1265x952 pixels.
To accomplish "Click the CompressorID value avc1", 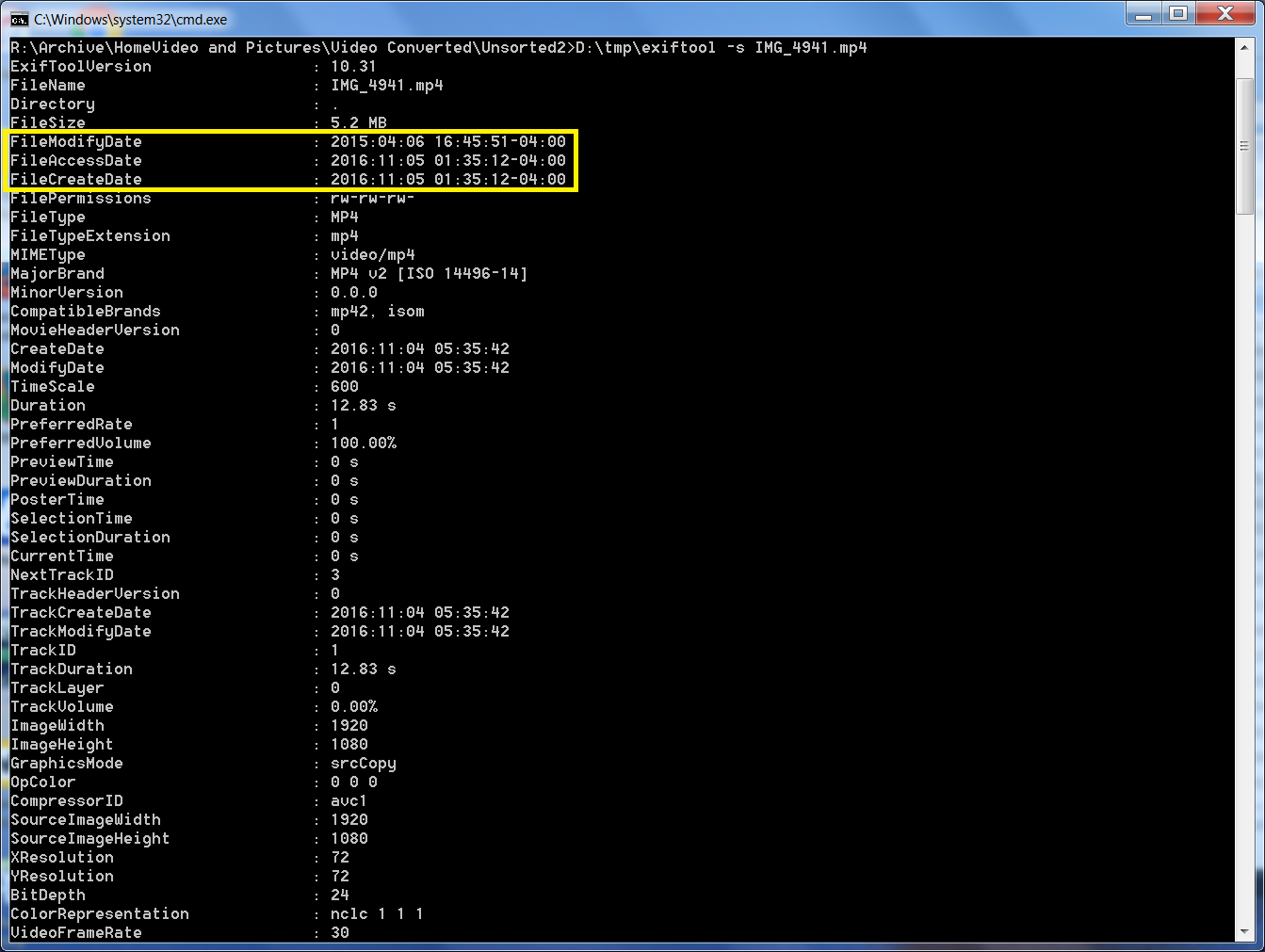I will click(349, 801).
